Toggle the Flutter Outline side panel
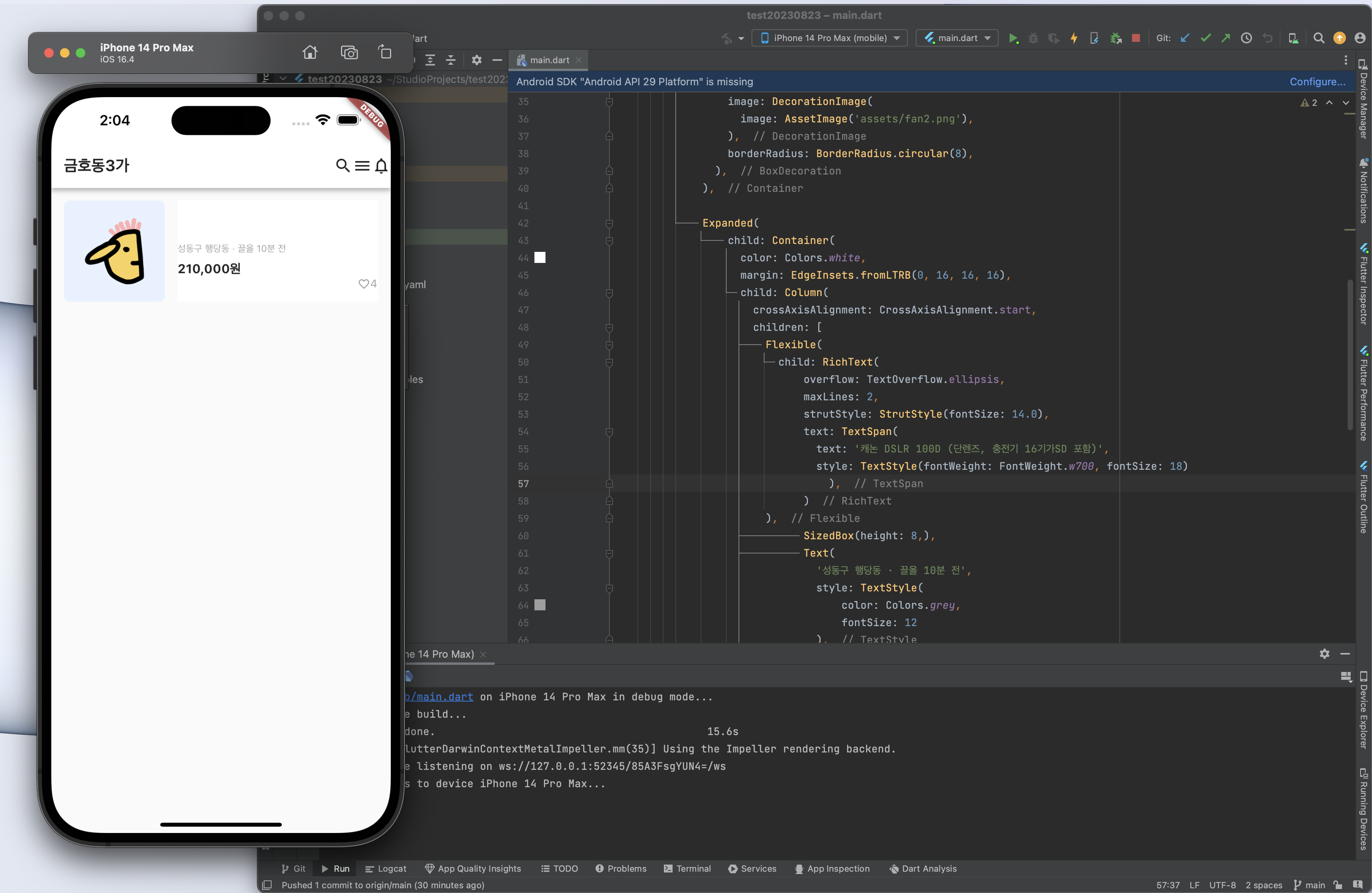Image resolution: width=1372 pixels, height=893 pixels. tap(1363, 497)
